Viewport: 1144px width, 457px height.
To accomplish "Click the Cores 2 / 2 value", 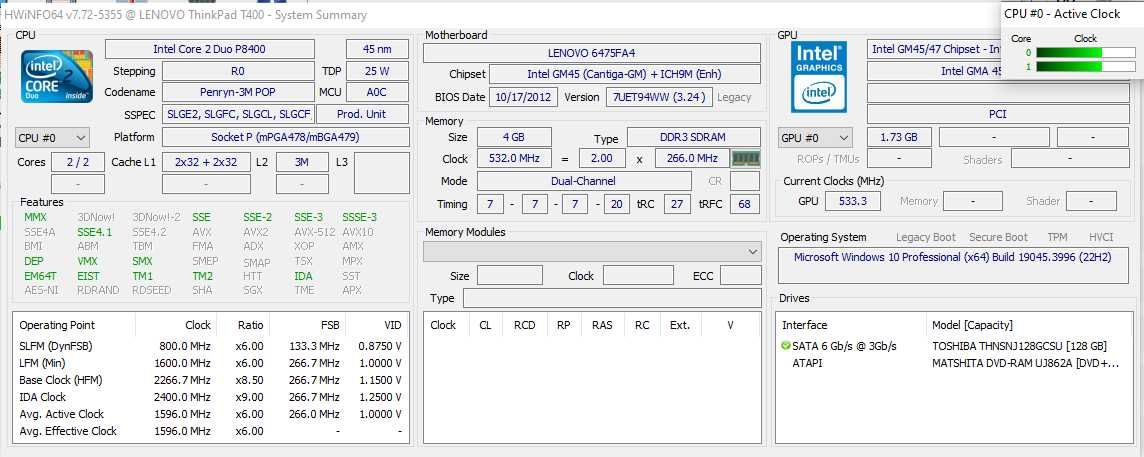I will coord(77,162).
